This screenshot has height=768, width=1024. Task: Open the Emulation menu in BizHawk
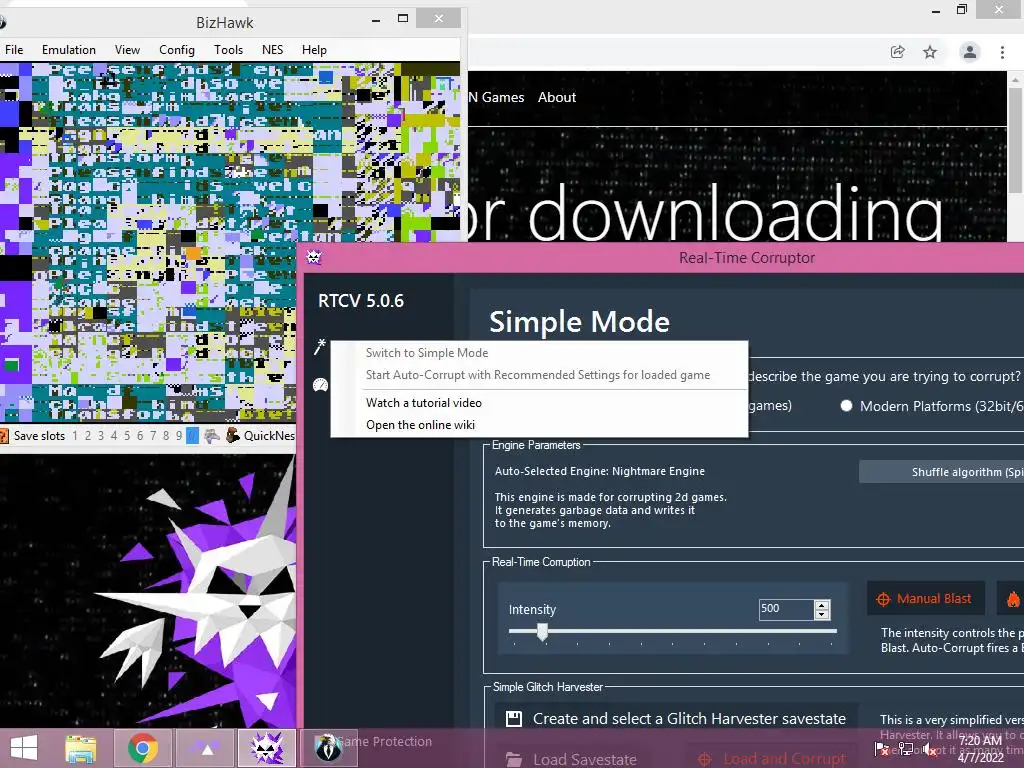(x=69, y=50)
